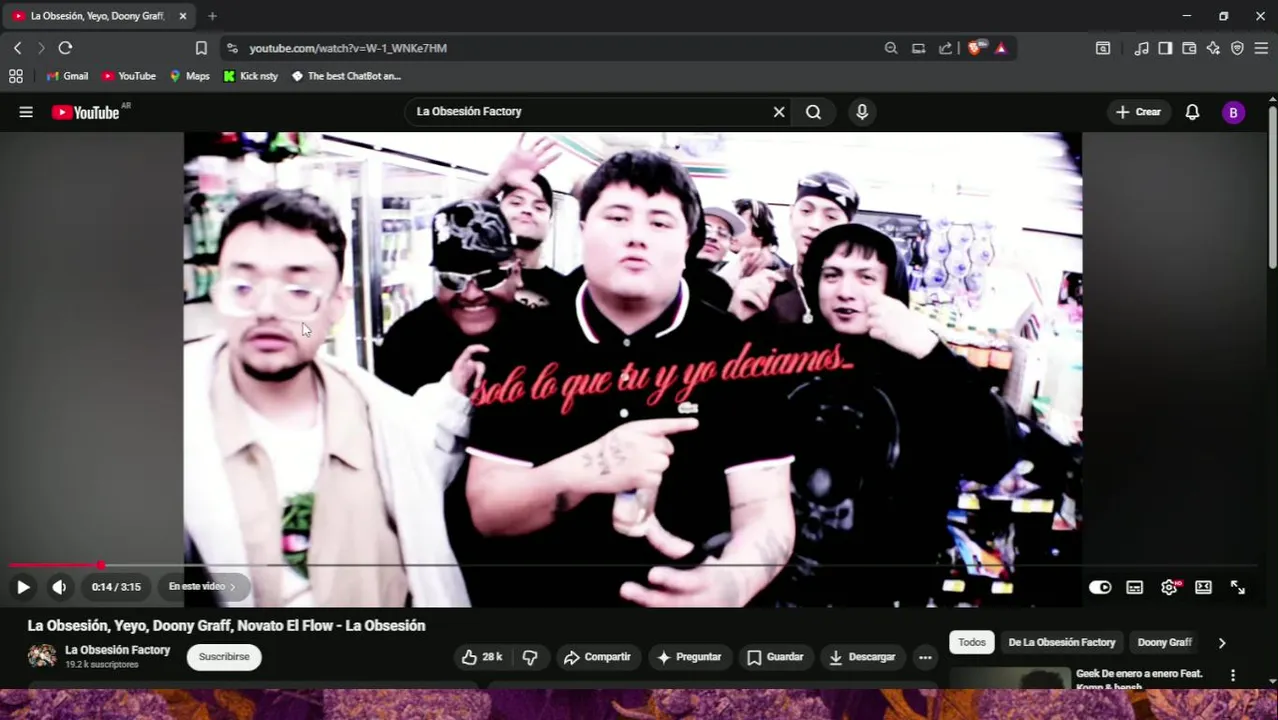Open the purple B account avatar
The width and height of the screenshot is (1278, 720).
1233,113
